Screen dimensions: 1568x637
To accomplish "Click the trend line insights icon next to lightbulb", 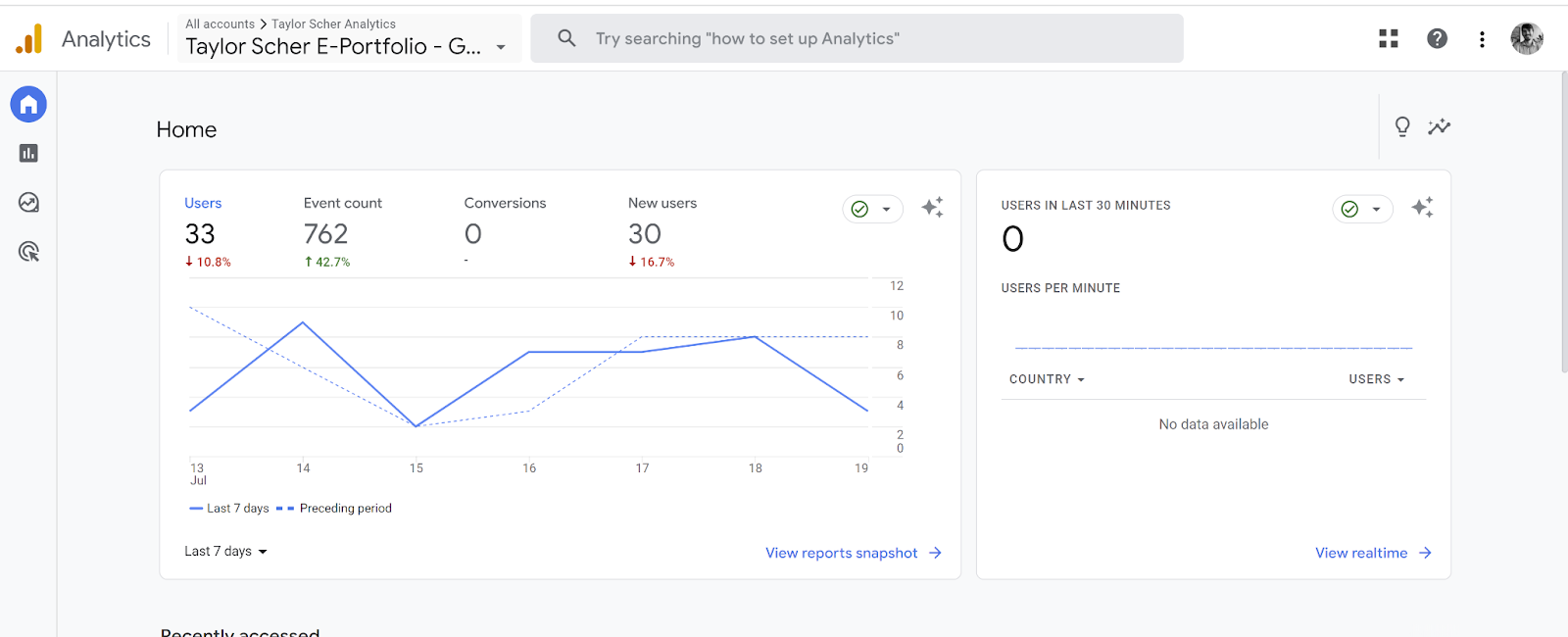I will [x=1439, y=126].
